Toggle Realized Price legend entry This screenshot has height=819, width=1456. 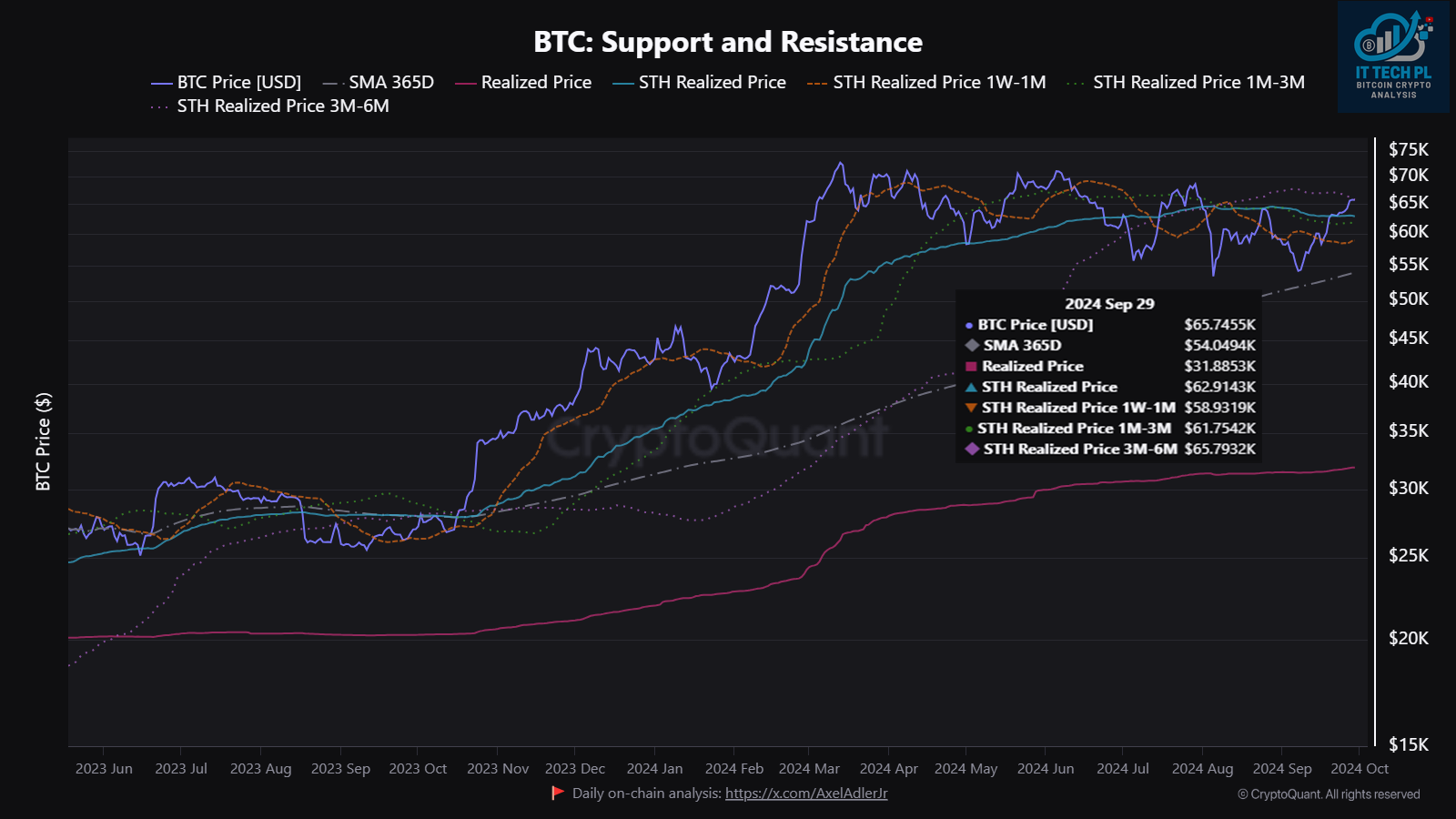coord(523,83)
